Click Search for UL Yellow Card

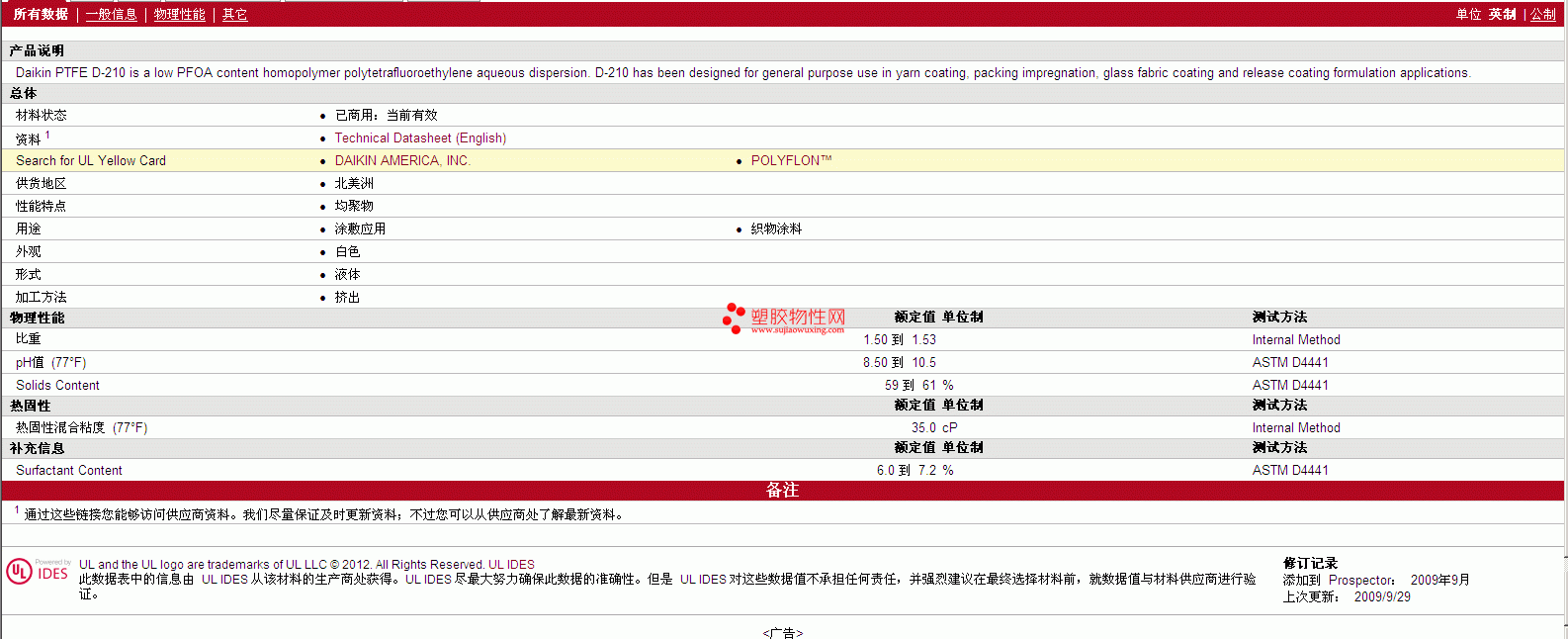tap(91, 160)
